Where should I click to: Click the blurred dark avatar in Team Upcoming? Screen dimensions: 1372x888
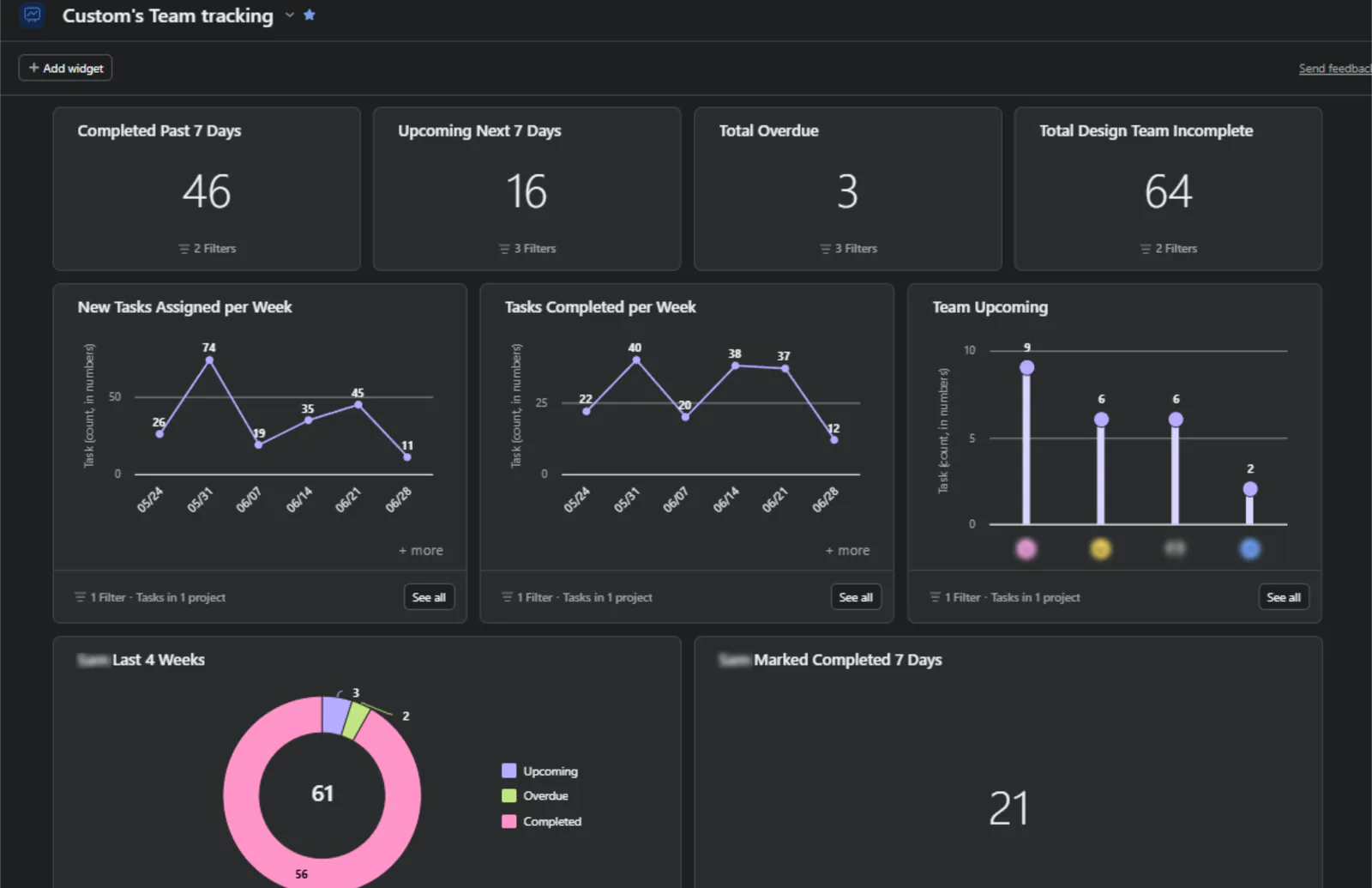(1175, 548)
